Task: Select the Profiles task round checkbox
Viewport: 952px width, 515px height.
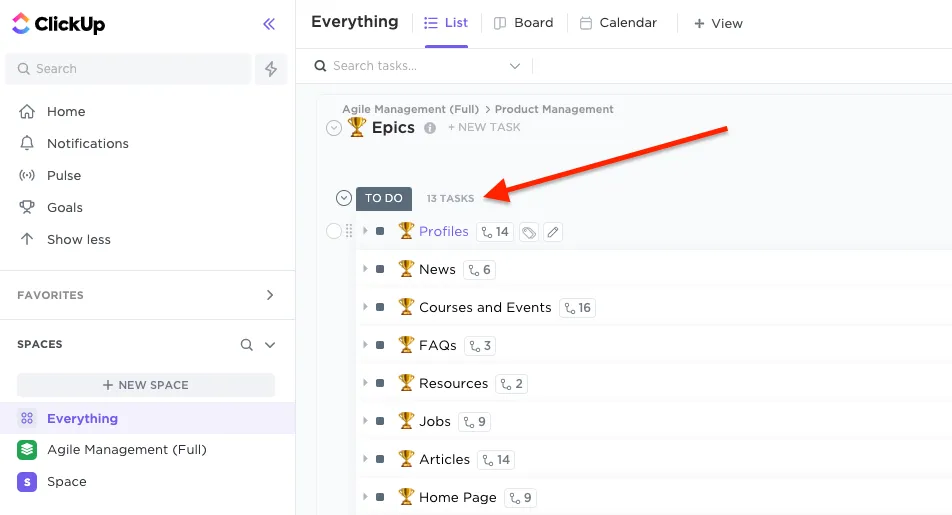Action: tap(334, 231)
